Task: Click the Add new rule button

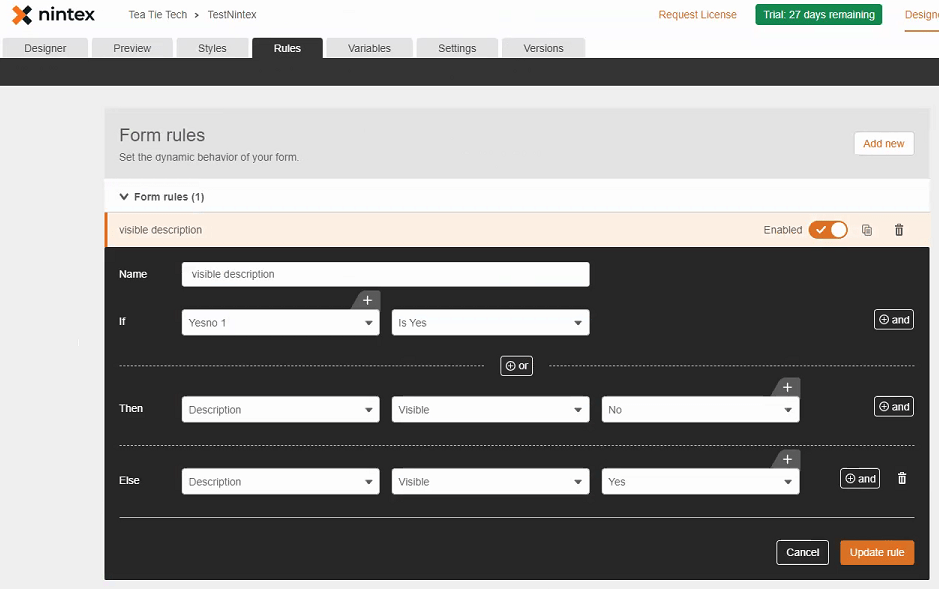Action: 883,144
